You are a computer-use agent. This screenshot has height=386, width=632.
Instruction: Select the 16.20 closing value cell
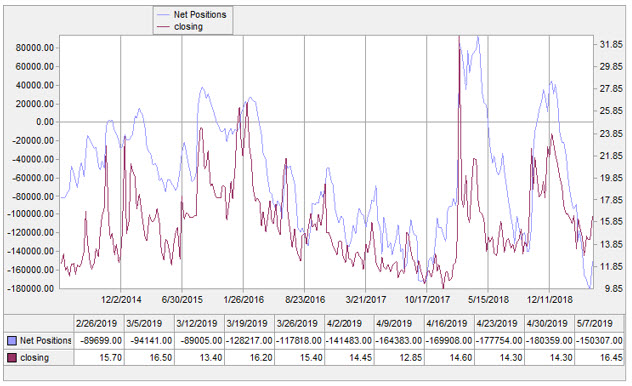[249, 358]
